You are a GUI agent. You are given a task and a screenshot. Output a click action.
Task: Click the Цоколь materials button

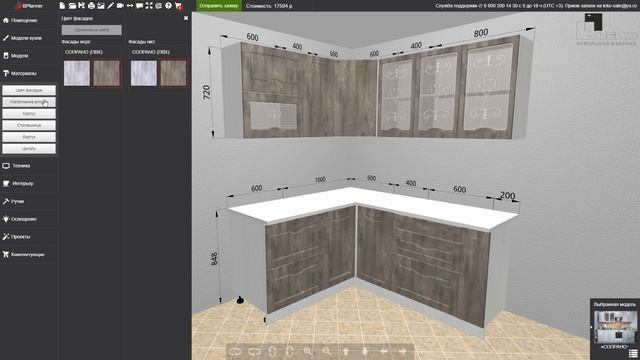tap(29, 149)
